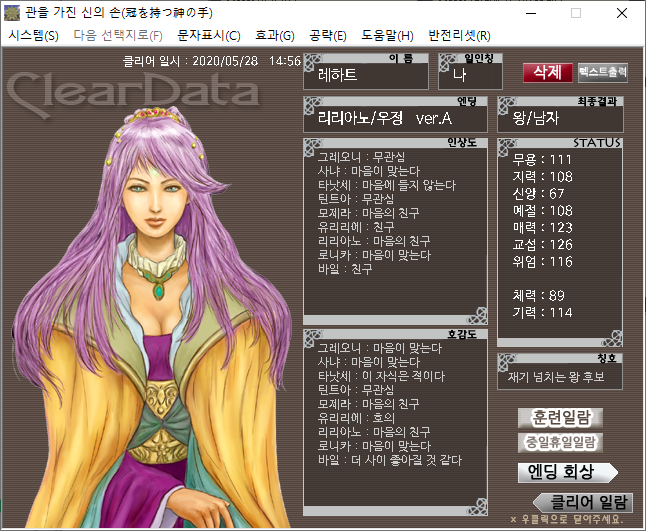The image size is (646, 531).
Task: Click the game icon in title bar
Action: point(12,13)
